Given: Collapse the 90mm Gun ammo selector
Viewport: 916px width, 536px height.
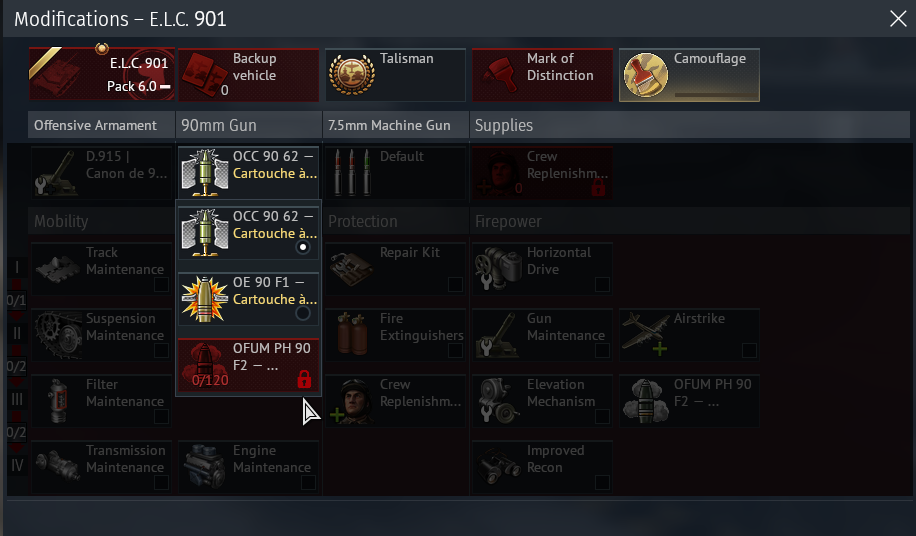Looking at the screenshot, I should tap(248, 172).
